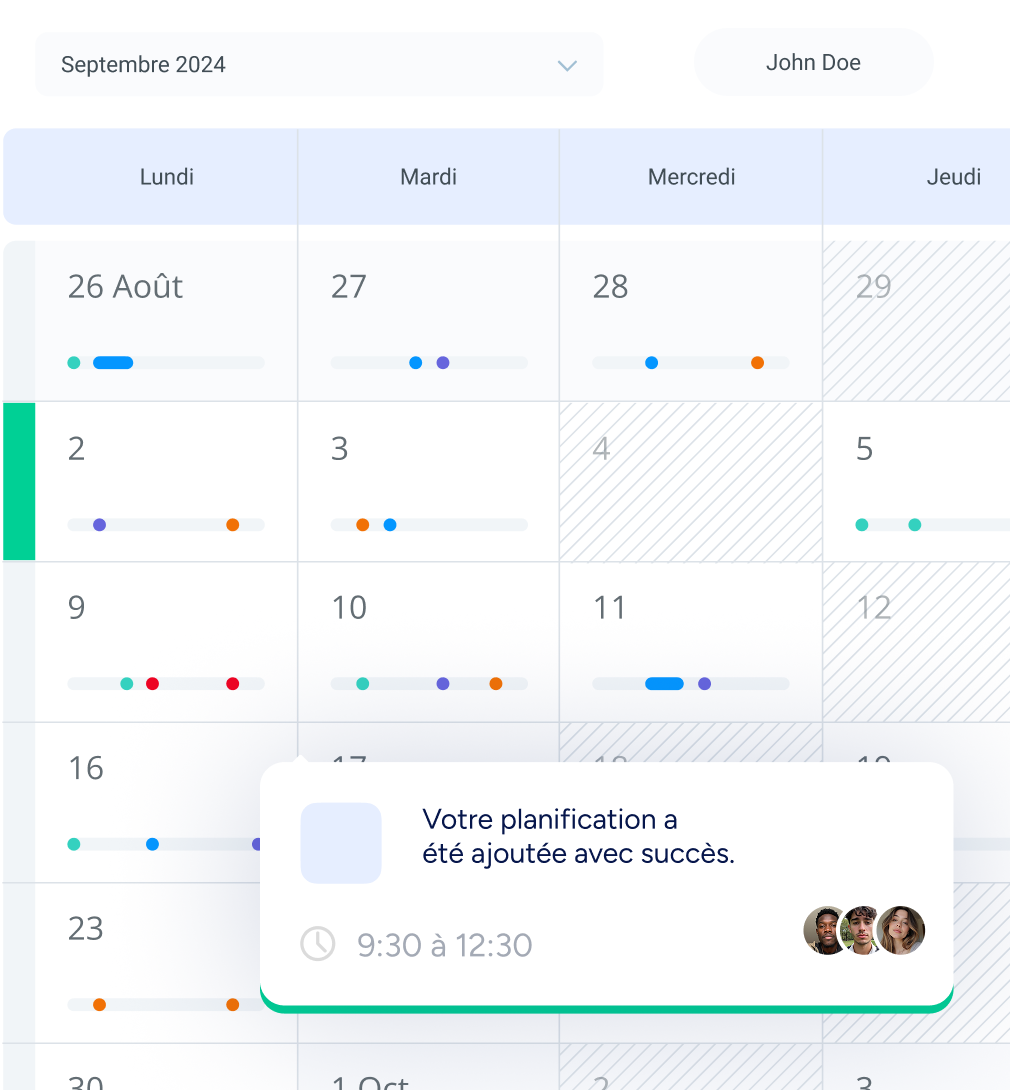Click the blue dot on Tuesday 3
The image size is (1010, 1090).
pos(390,525)
